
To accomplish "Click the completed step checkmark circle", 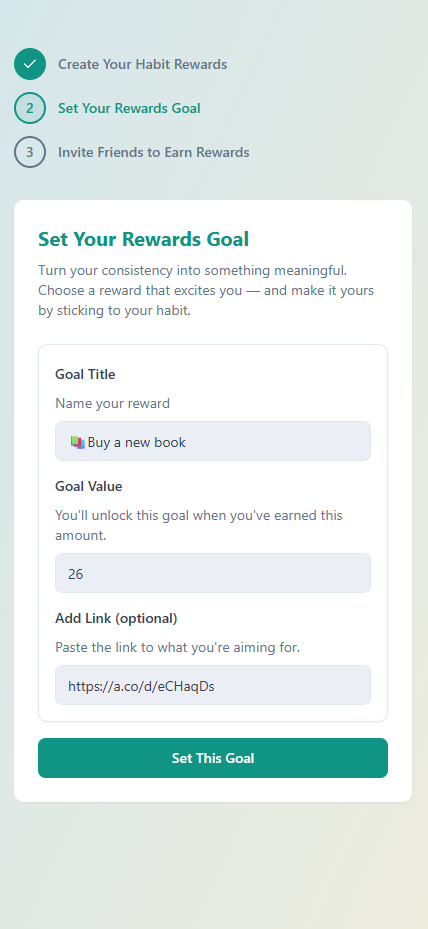I will [30, 64].
